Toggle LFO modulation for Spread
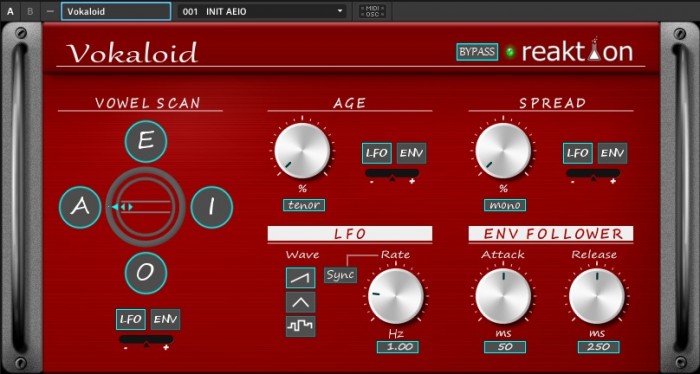Viewport: 700px width, 374px height. coord(578,154)
